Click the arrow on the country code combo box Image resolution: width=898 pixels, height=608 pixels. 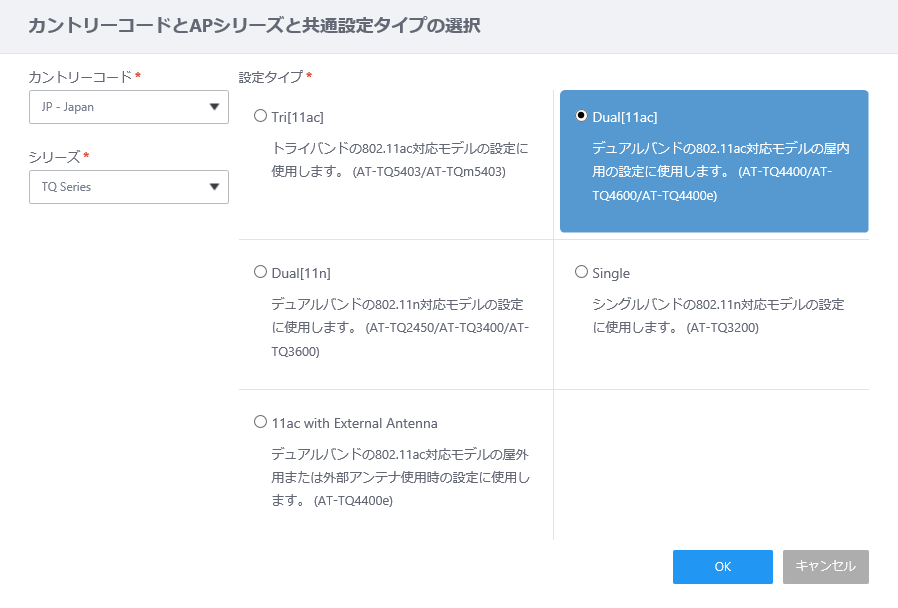pos(214,107)
